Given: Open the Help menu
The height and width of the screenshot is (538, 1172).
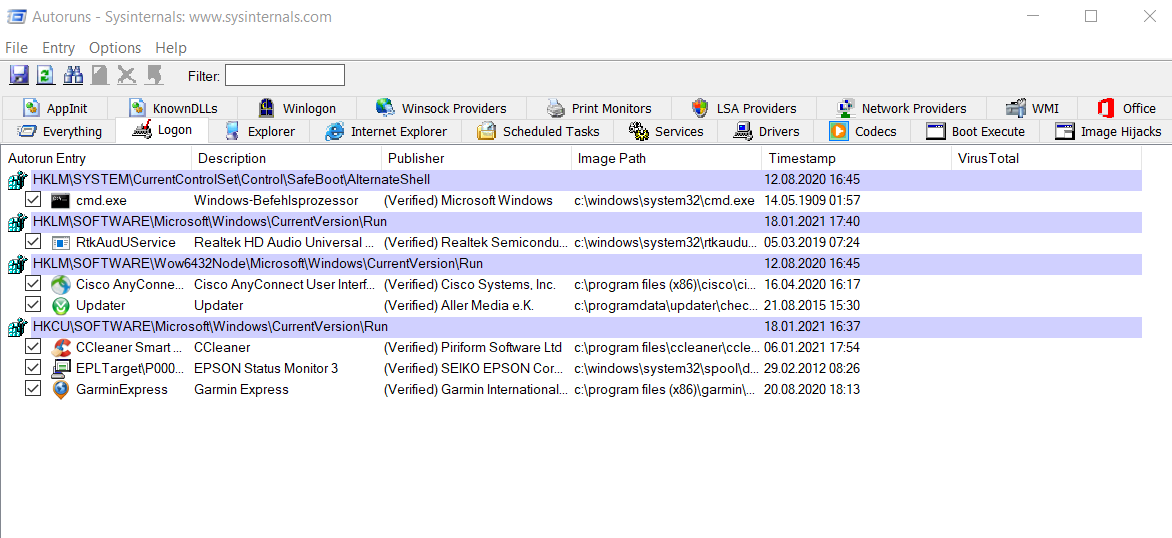Looking at the screenshot, I should (x=171, y=48).
